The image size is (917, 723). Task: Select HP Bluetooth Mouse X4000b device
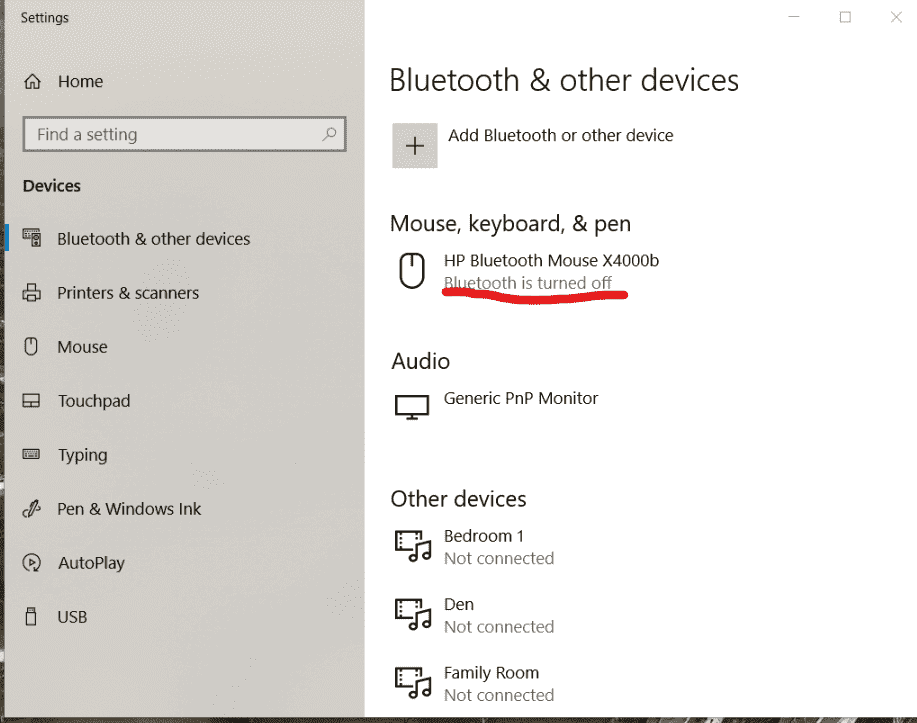pyautogui.click(x=551, y=260)
